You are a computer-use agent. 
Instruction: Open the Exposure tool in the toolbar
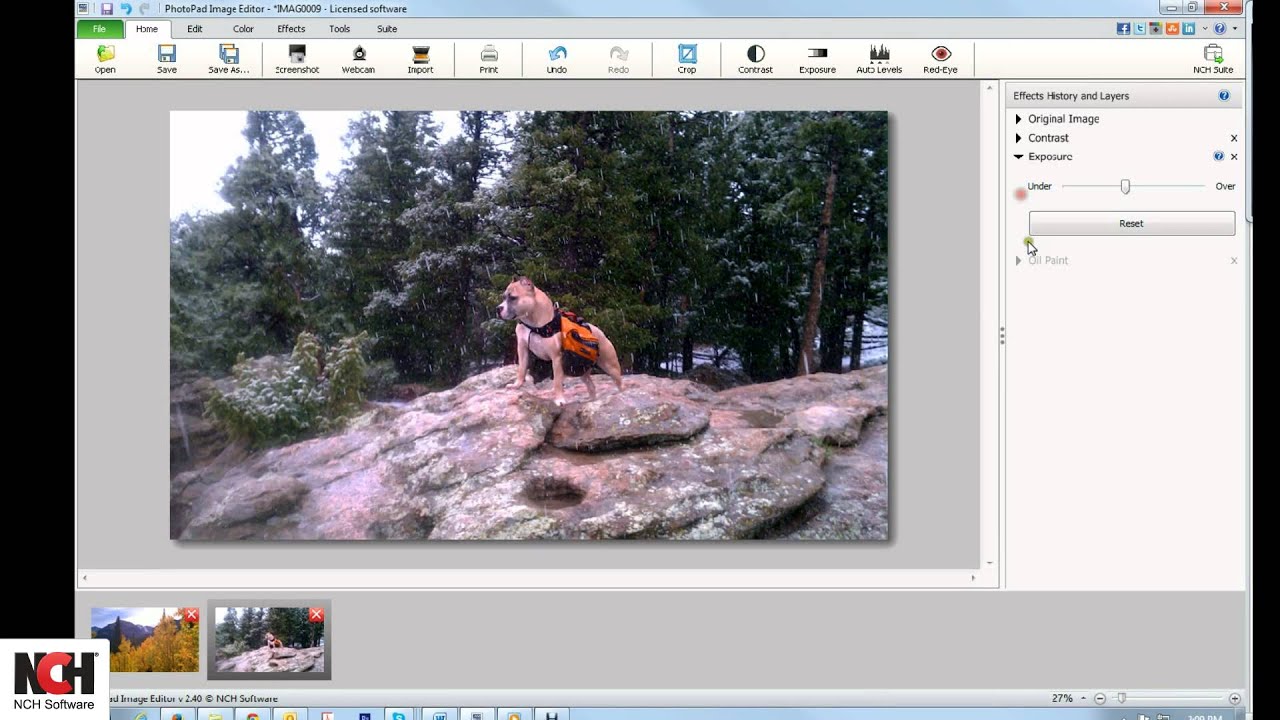click(818, 59)
